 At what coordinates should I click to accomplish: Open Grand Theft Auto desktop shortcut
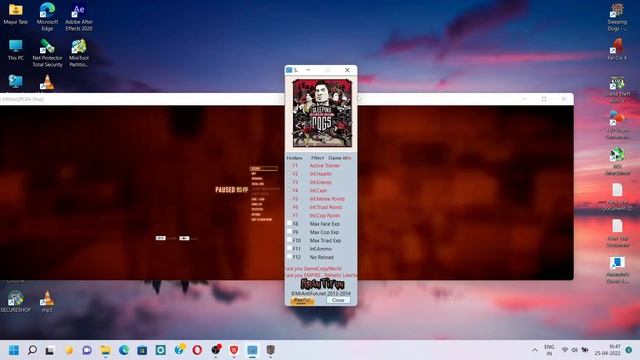pyautogui.click(x=617, y=89)
